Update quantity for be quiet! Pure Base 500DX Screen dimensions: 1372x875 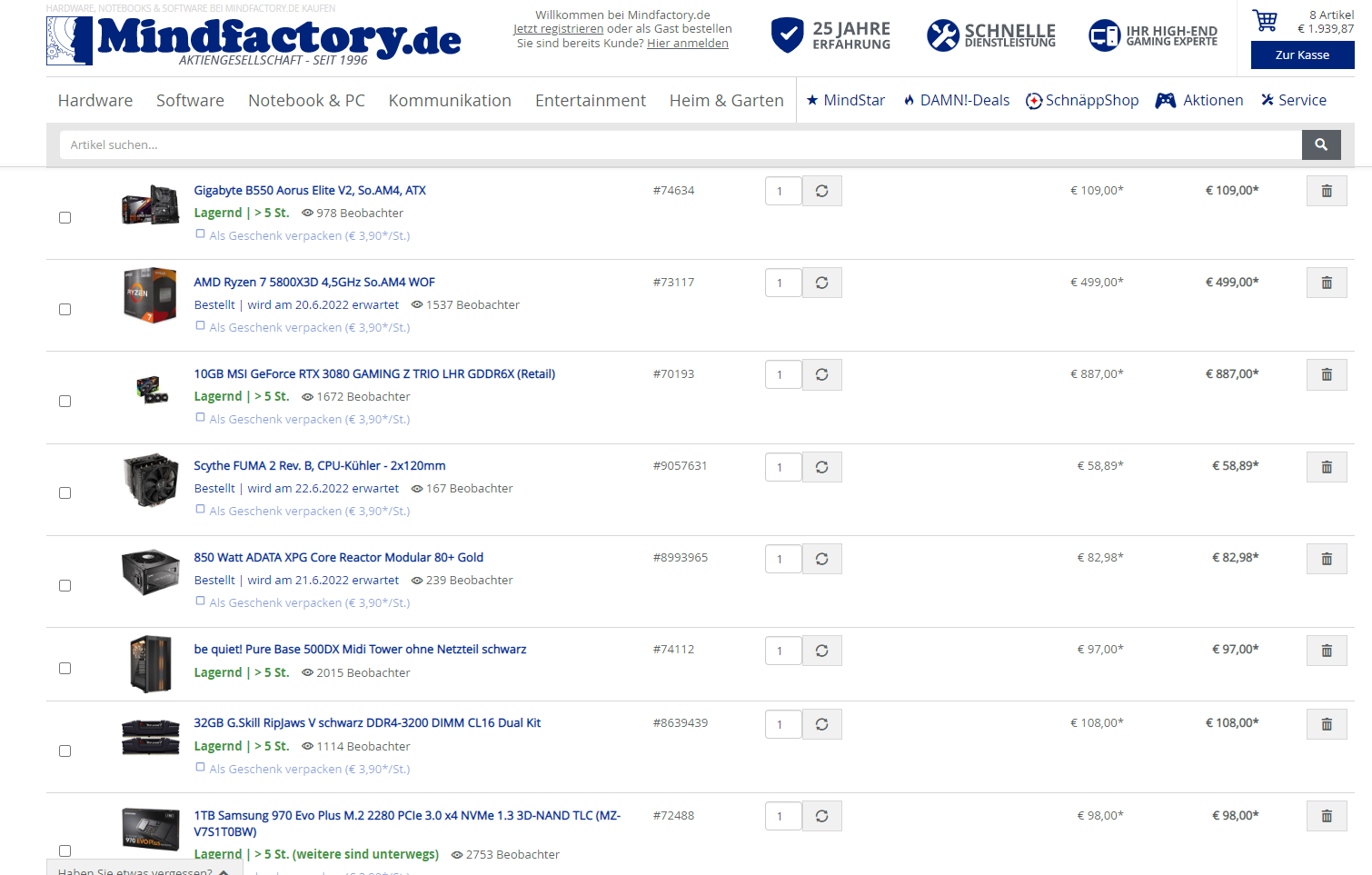[x=821, y=651]
